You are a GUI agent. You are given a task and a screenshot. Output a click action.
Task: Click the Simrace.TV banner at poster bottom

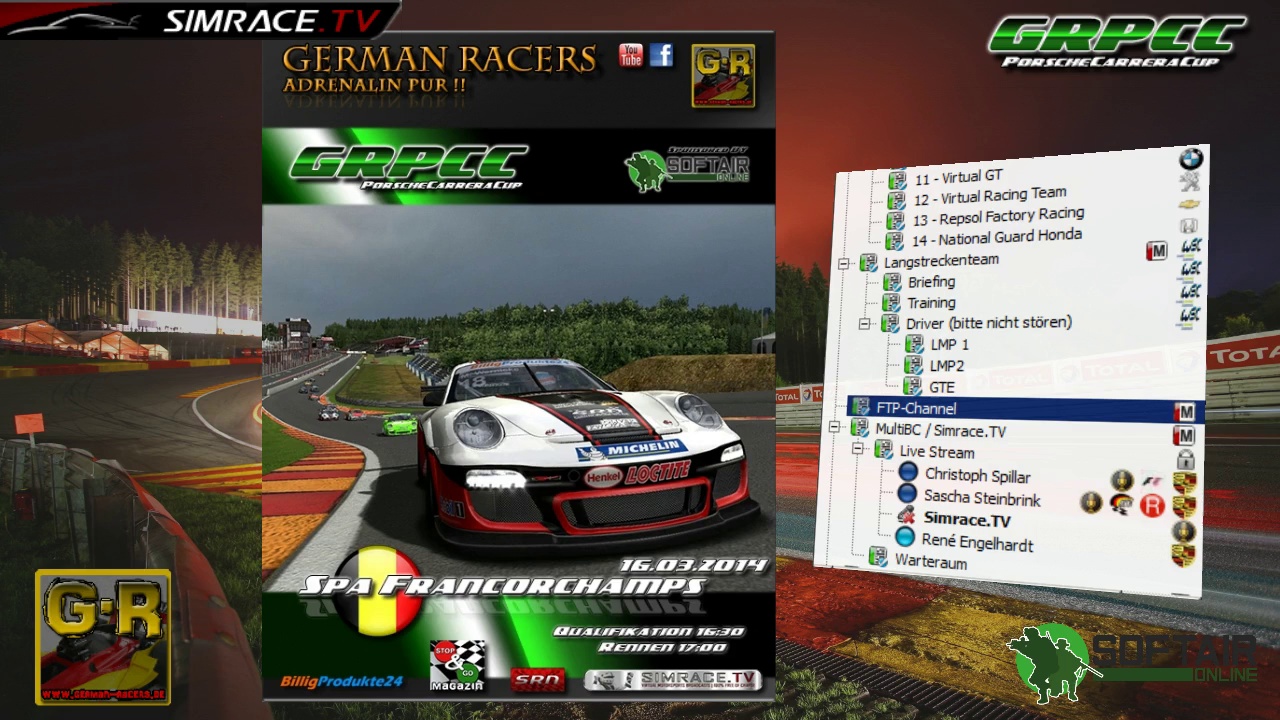[672, 680]
